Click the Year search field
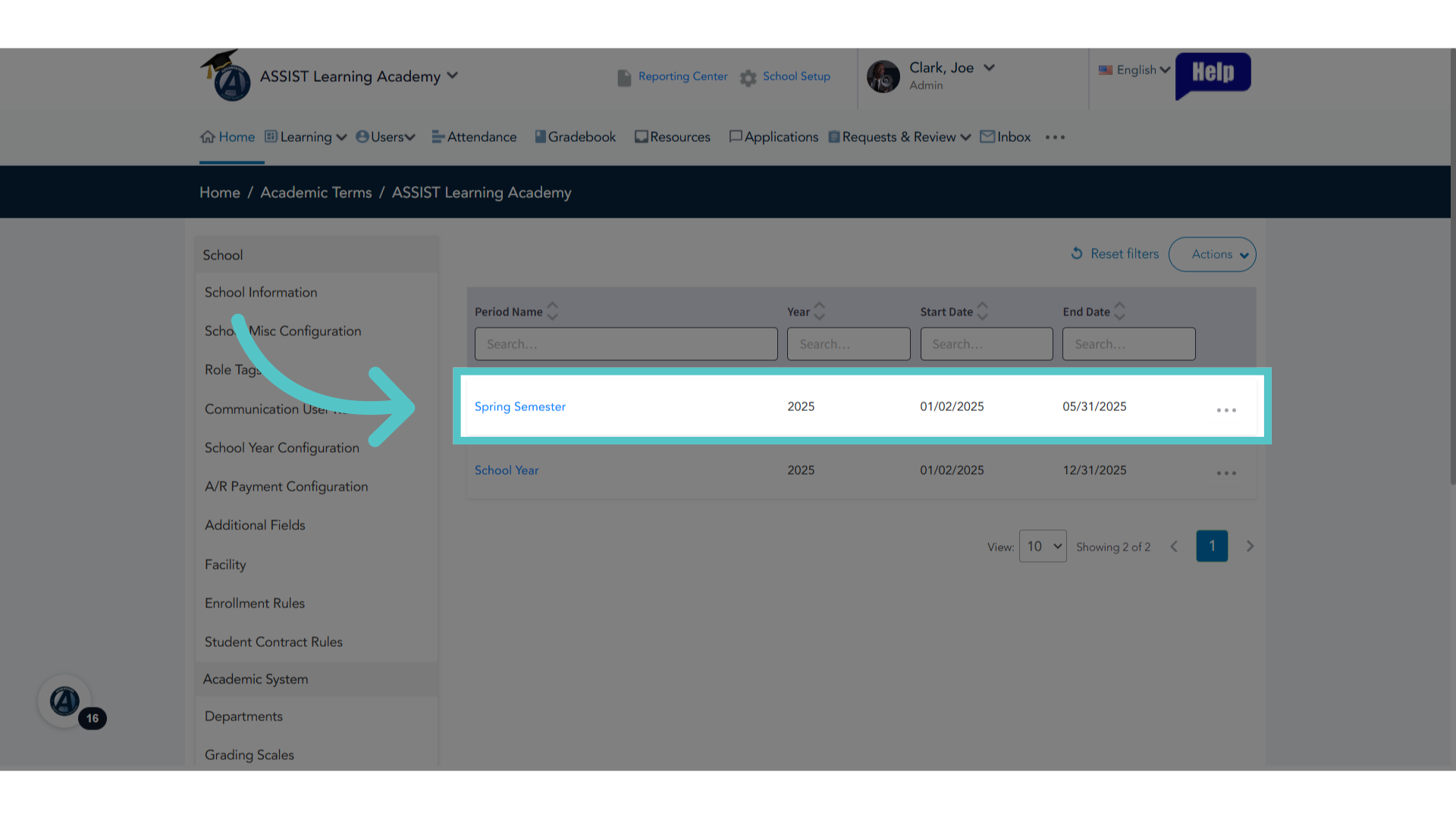 [x=849, y=344]
